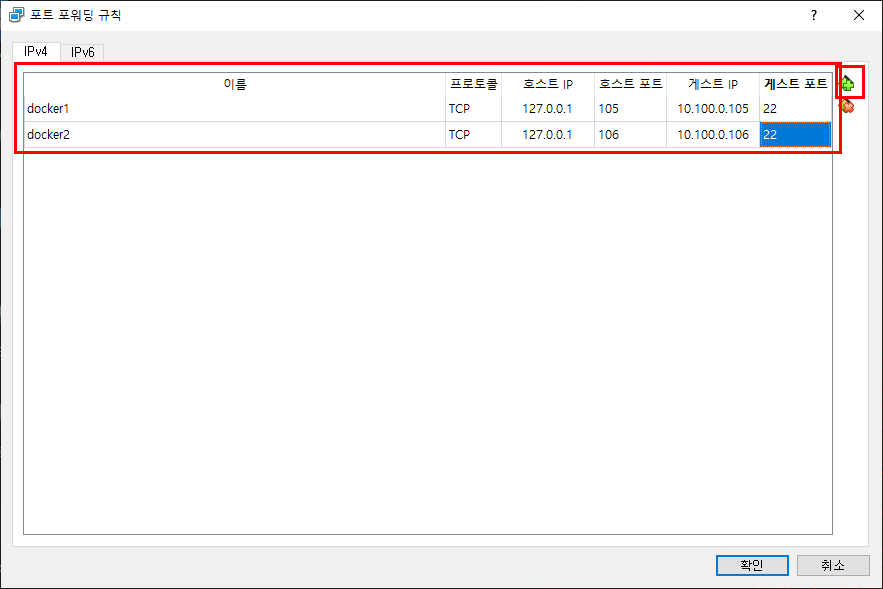This screenshot has width=883, height=589.
Task: Open the TCP protocol cell for docker2
Action: pos(474,135)
